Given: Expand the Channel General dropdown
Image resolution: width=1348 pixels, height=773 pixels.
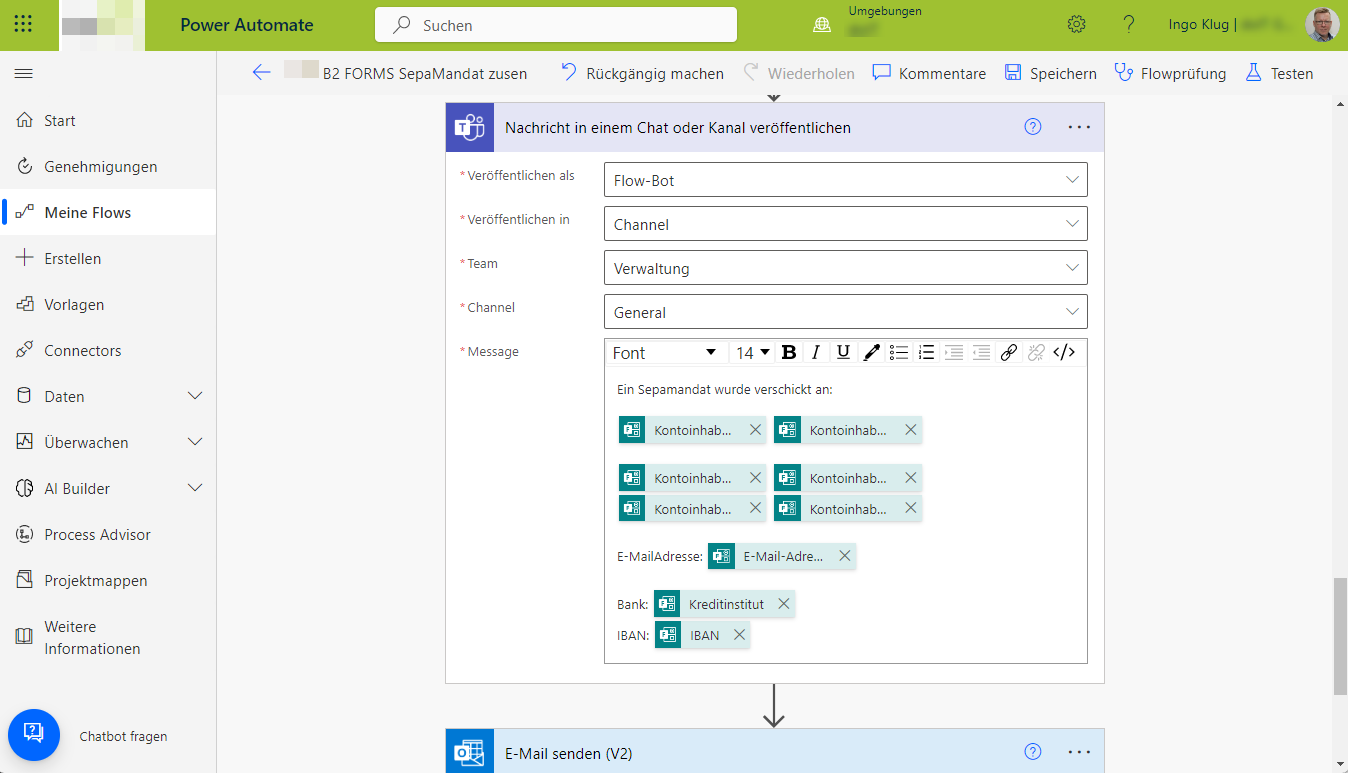Looking at the screenshot, I should 846,313.
